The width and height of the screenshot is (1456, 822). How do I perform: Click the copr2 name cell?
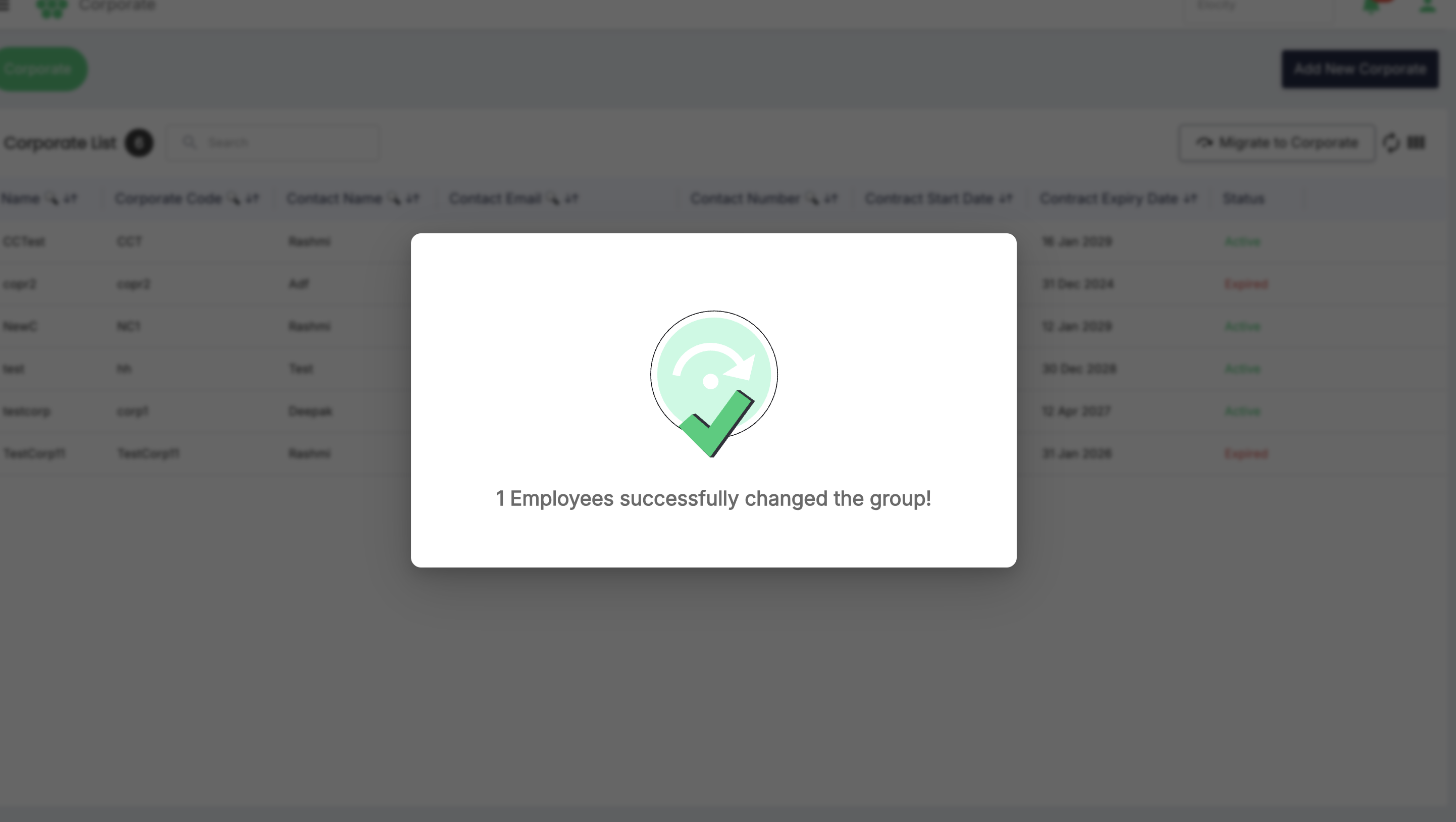coord(20,284)
